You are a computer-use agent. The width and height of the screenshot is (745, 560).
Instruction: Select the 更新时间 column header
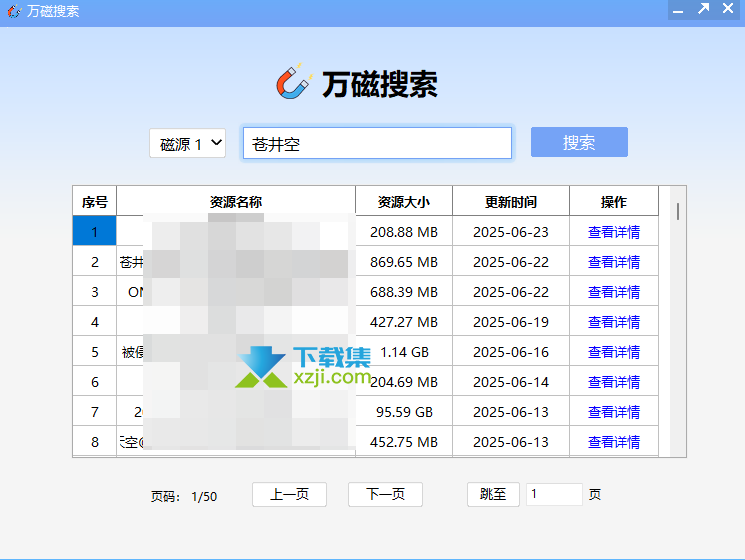coord(511,201)
